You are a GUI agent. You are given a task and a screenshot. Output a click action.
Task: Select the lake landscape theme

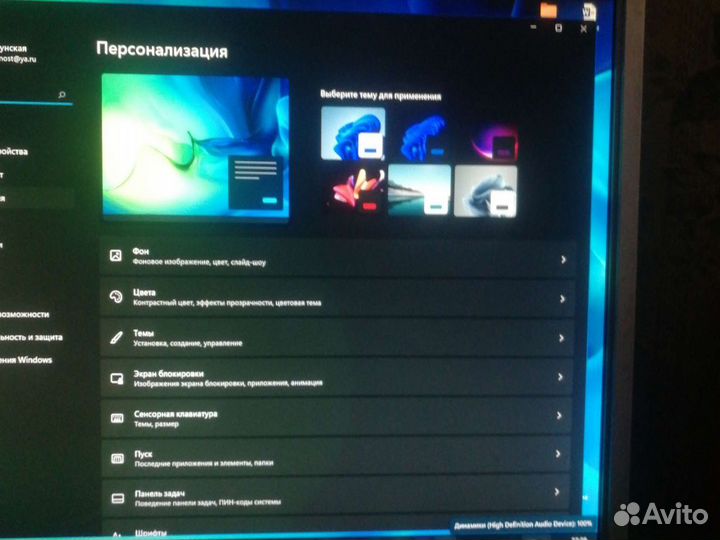point(419,190)
